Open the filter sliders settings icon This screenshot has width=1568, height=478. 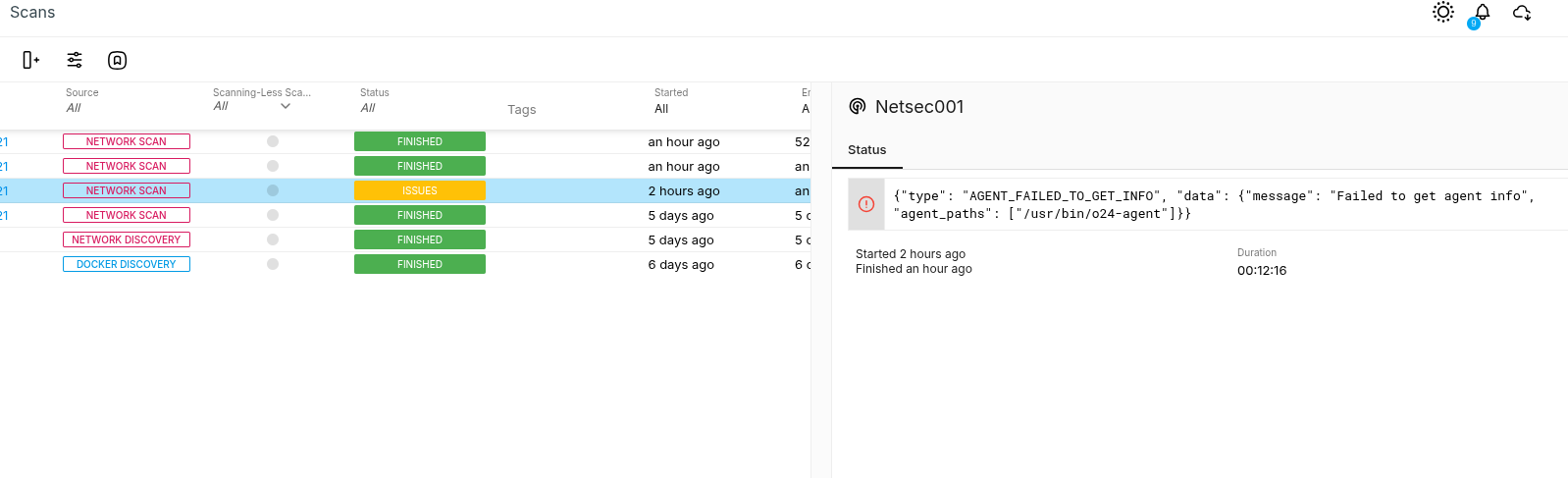click(x=75, y=60)
